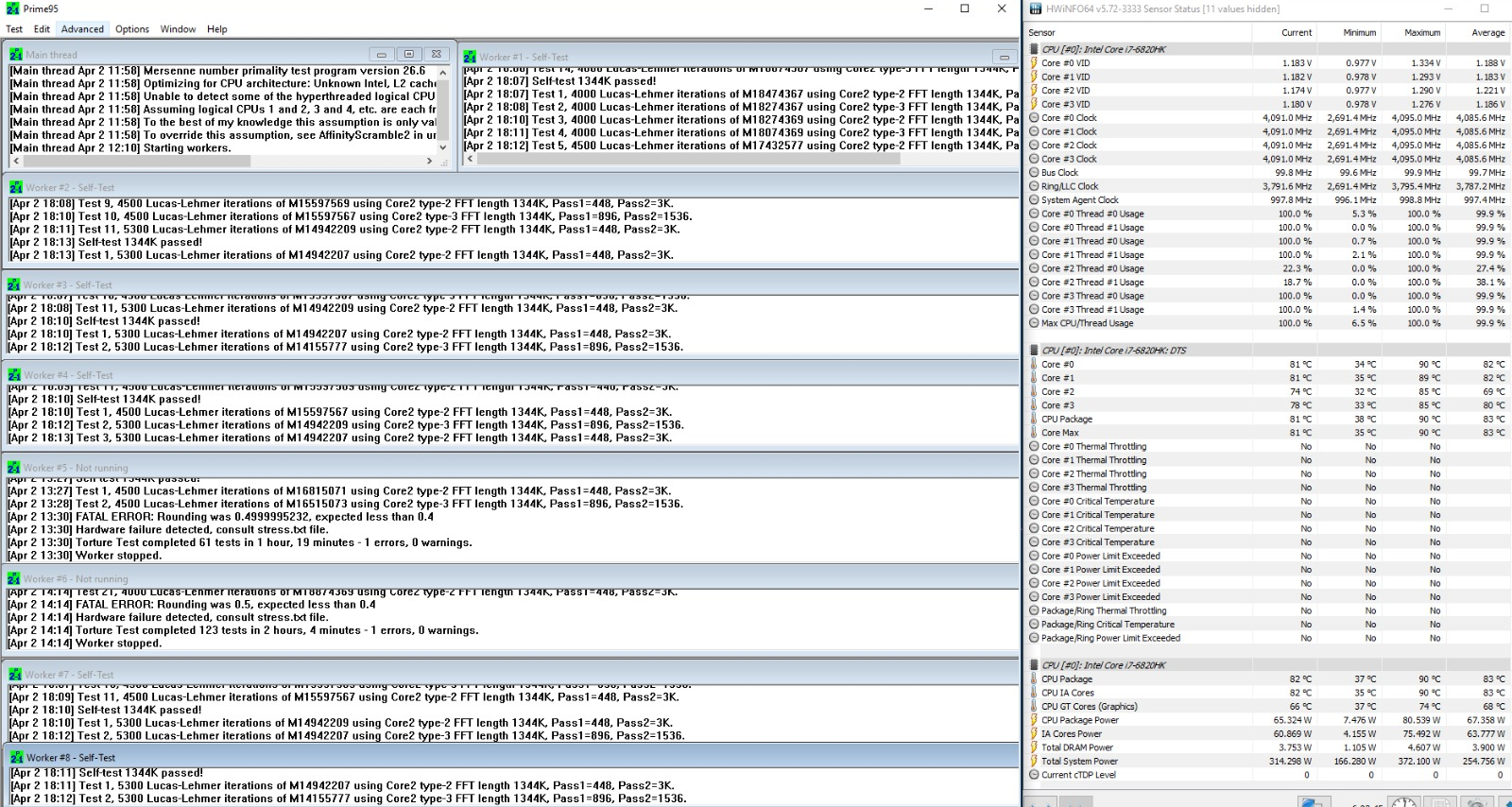
Task: Minimize the Worker #1 child window
Action: tap(1004, 57)
